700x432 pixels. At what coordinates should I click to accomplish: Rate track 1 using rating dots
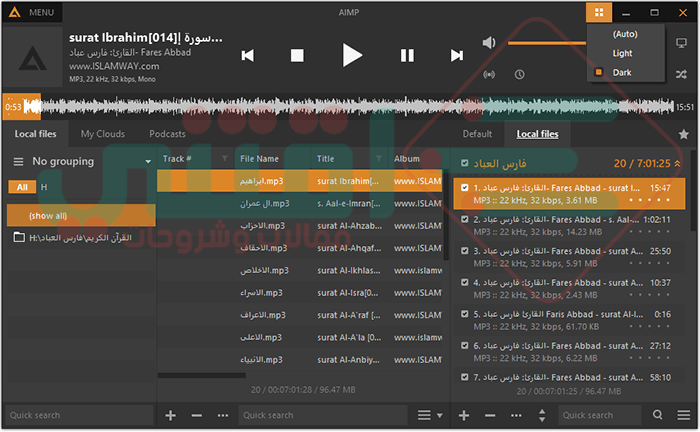tap(650, 200)
